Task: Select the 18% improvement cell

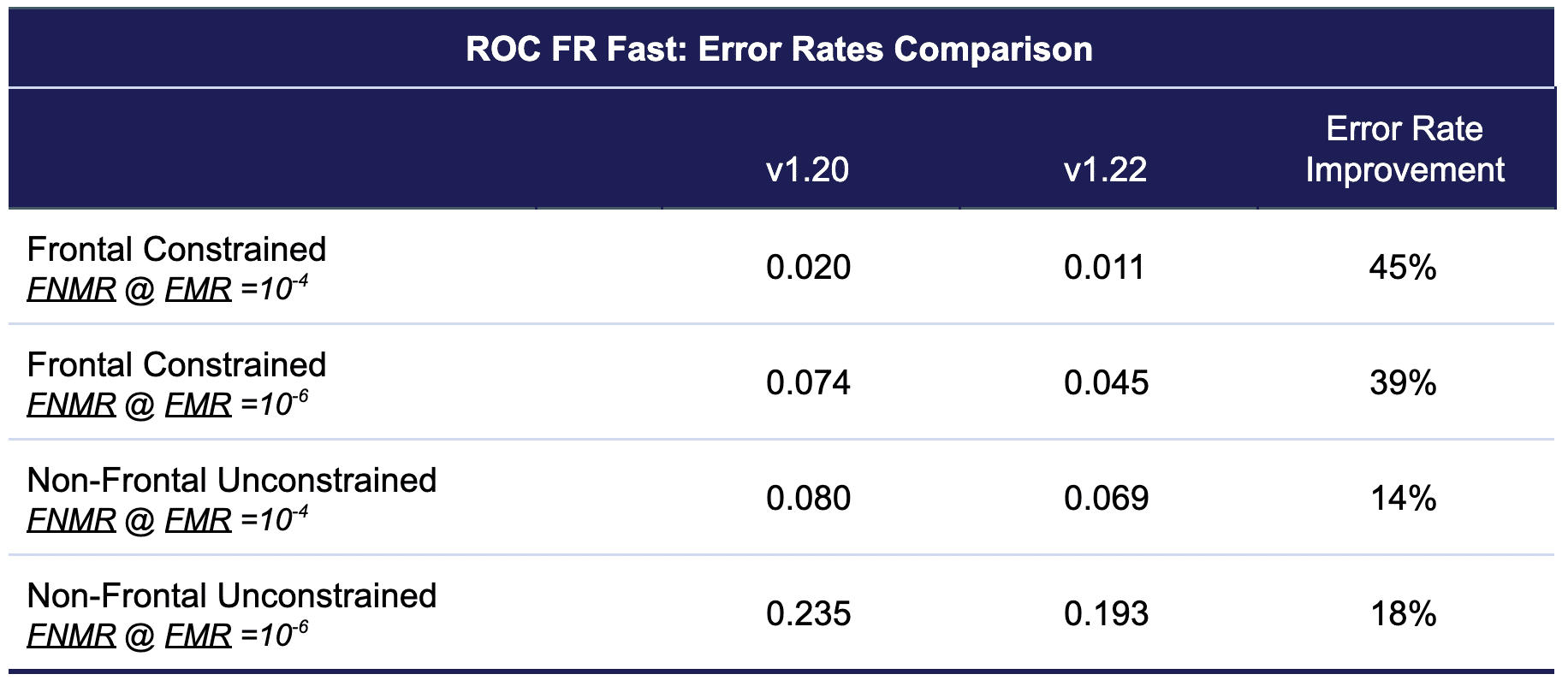Action: tap(1403, 613)
